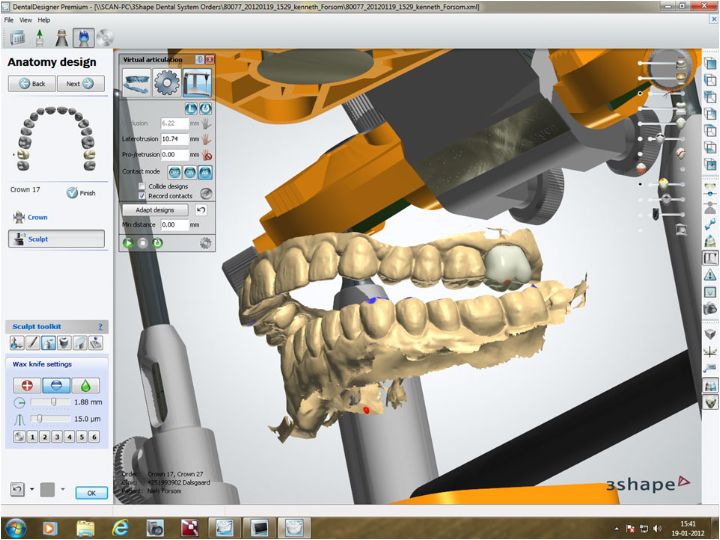Select the second Contact mode option
720x540 pixels.
pos(190,172)
